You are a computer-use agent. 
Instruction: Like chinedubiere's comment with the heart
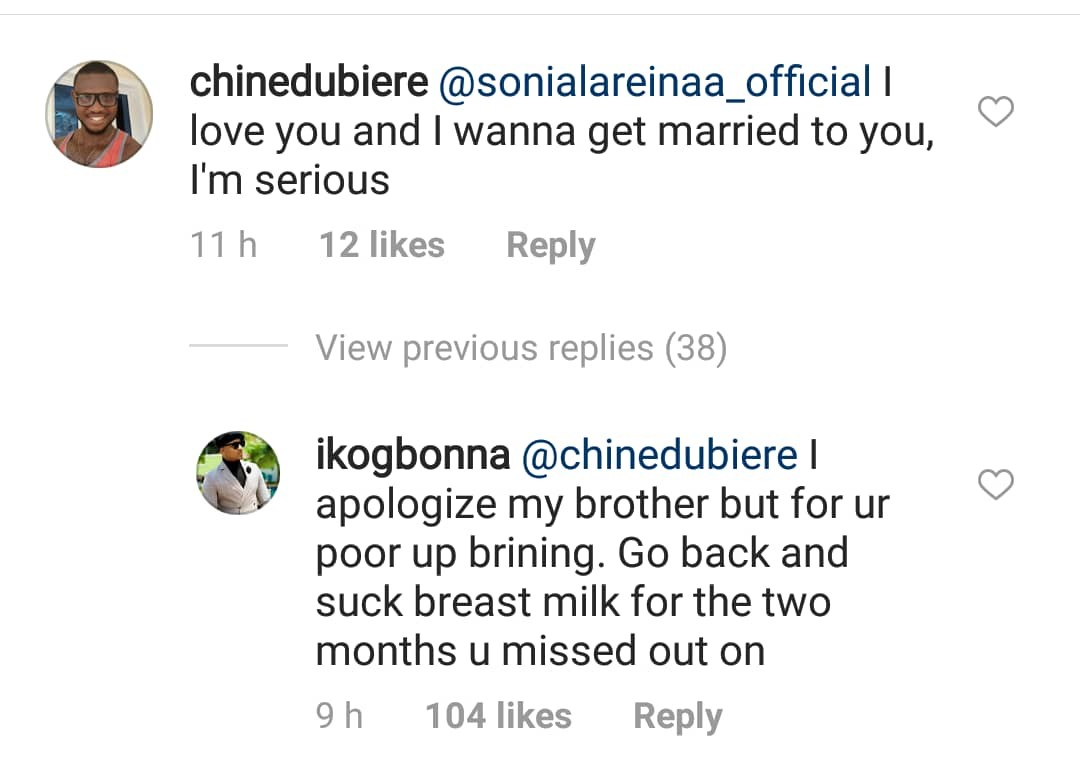[x=995, y=112]
